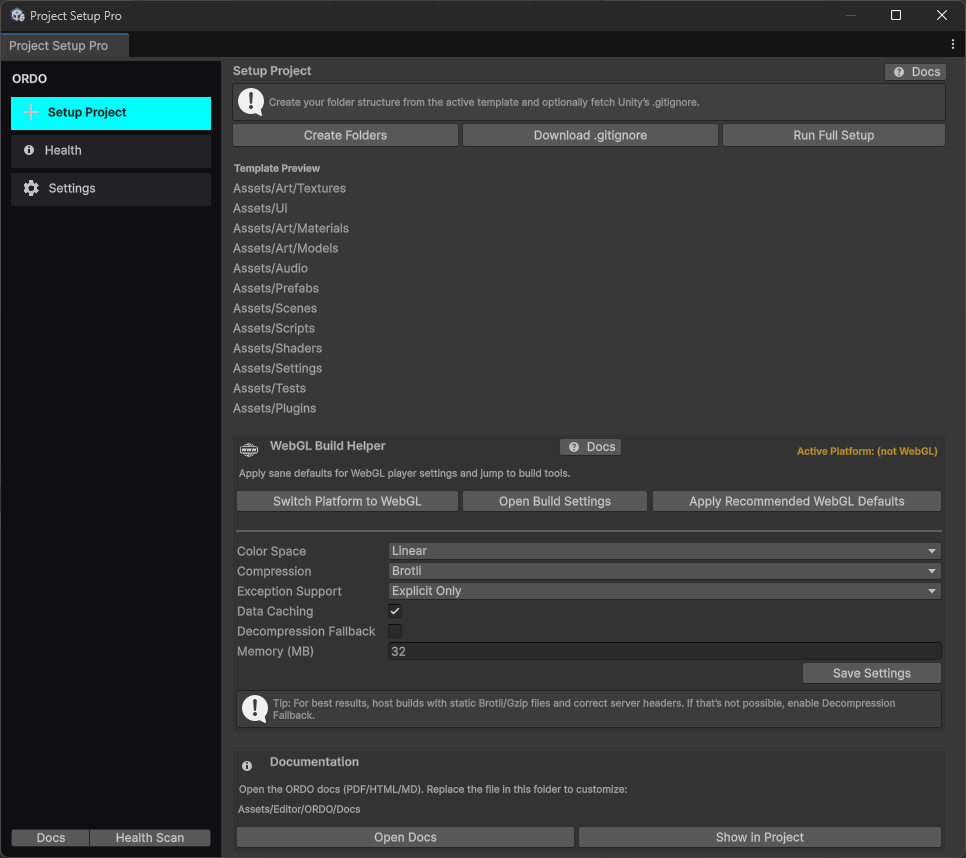Open Docs button at top of Setup Project
Image resolution: width=966 pixels, height=858 pixels.
point(915,72)
